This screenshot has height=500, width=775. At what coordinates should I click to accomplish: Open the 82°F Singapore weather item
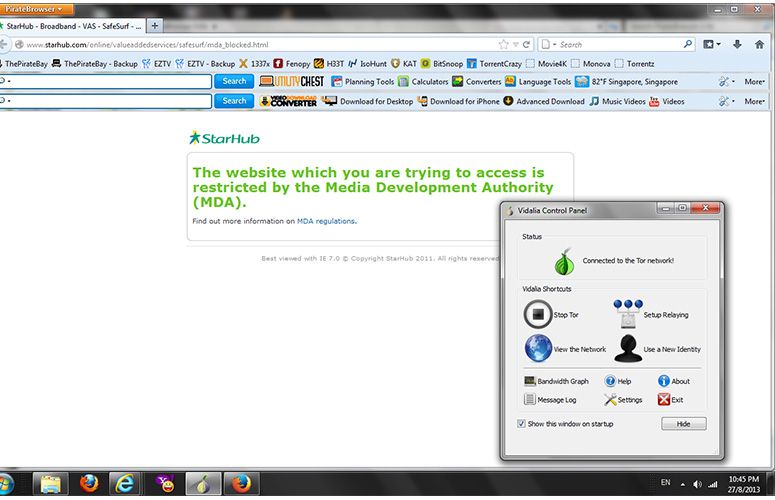pyautogui.click(x=627, y=82)
